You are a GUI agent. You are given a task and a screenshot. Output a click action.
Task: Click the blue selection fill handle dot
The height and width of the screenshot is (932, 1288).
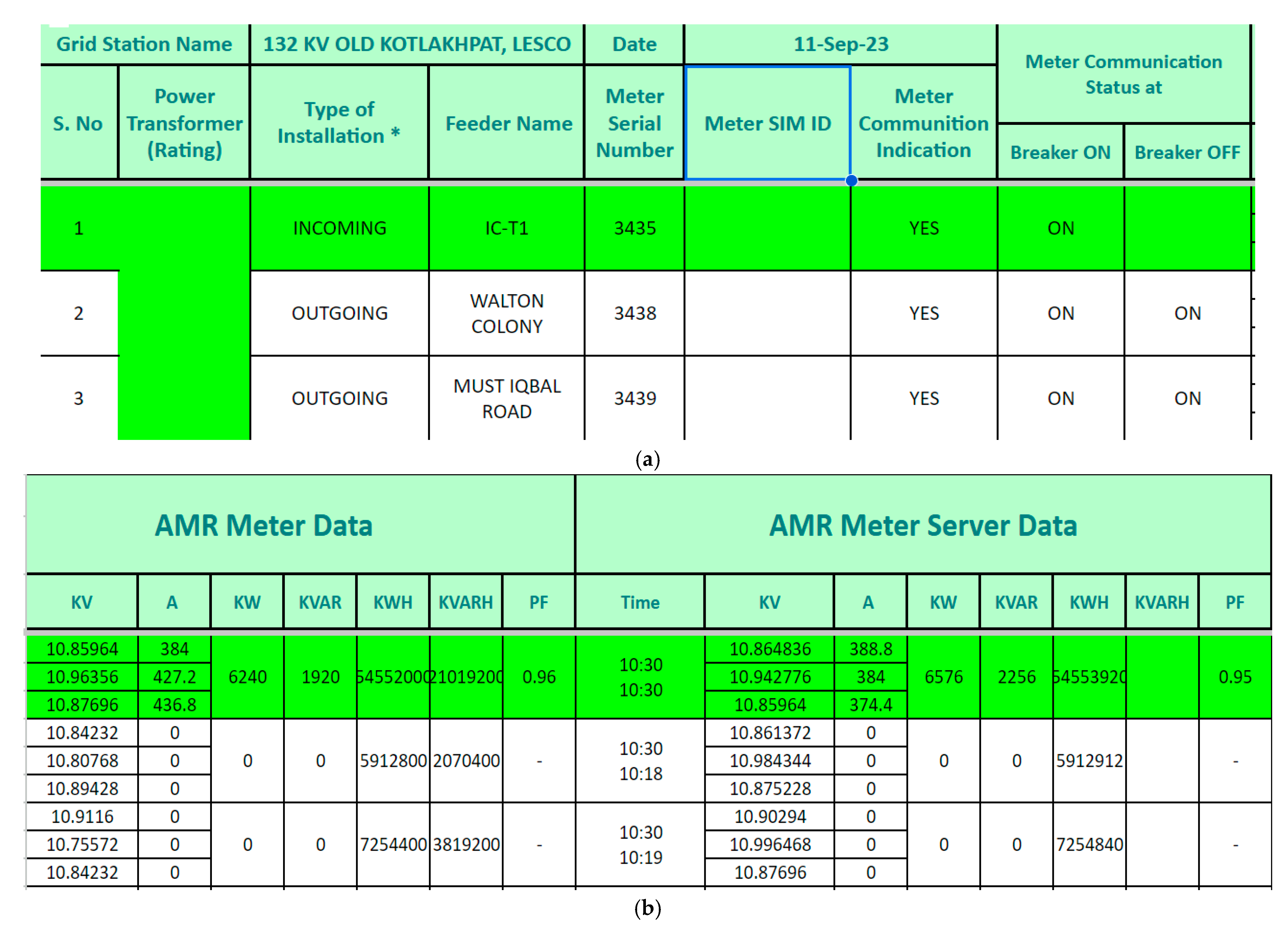(x=851, y=181)
